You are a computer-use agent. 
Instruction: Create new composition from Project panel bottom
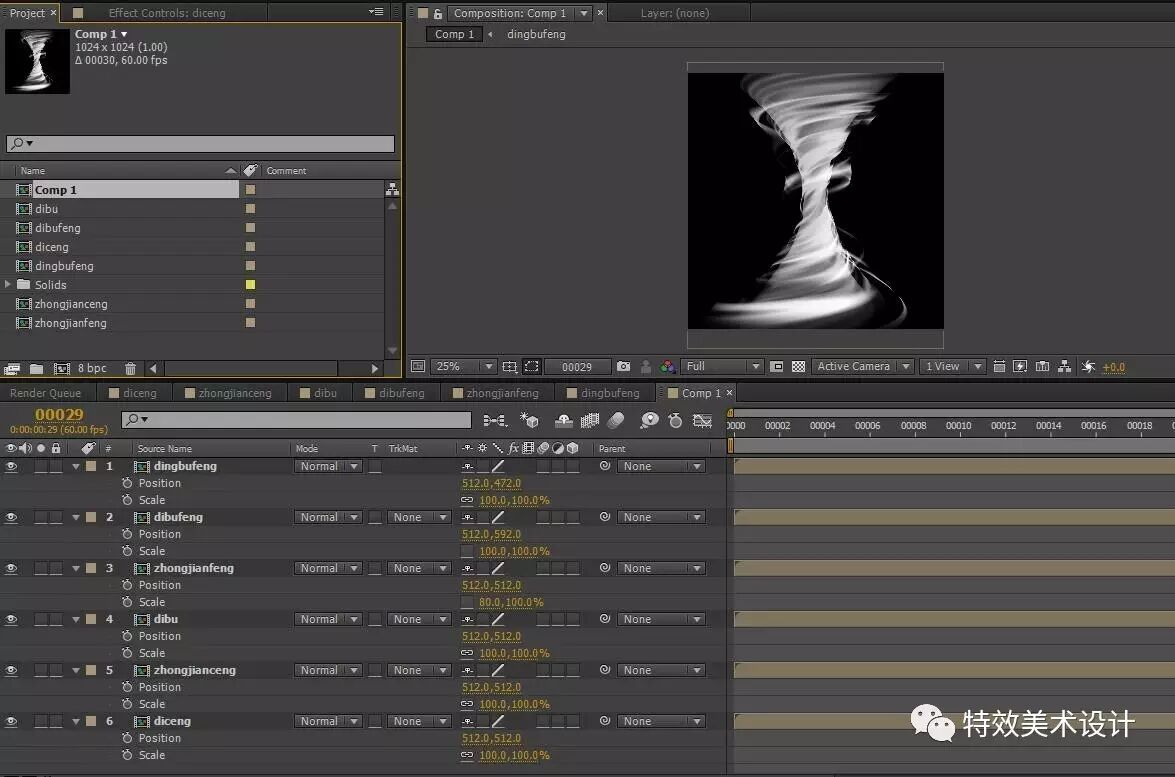(x=61, y=369)
